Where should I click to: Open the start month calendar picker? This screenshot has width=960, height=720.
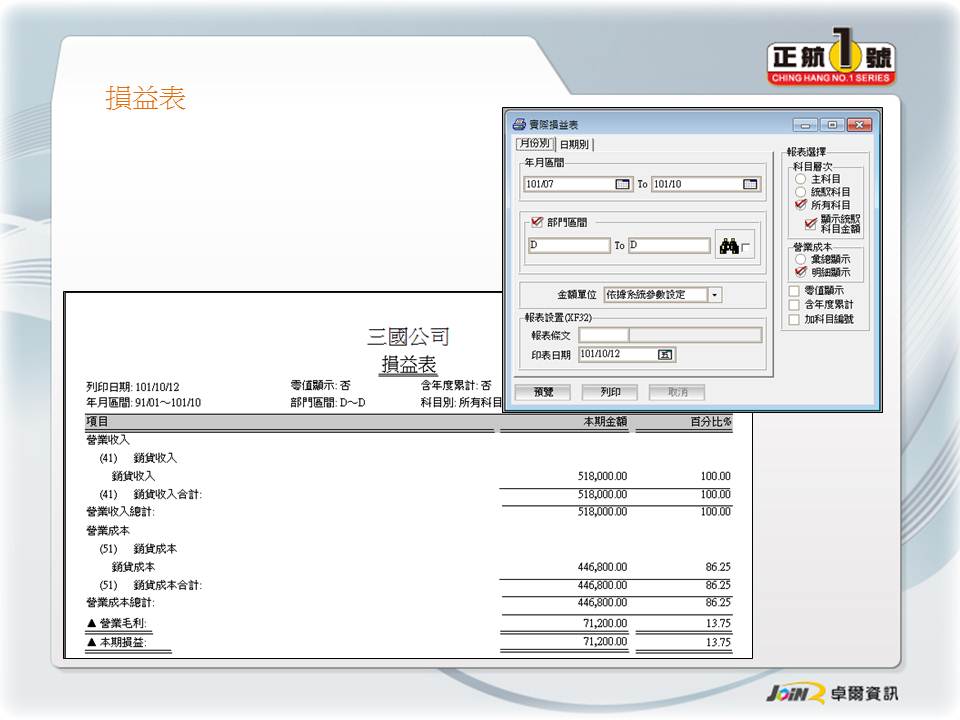622,184
